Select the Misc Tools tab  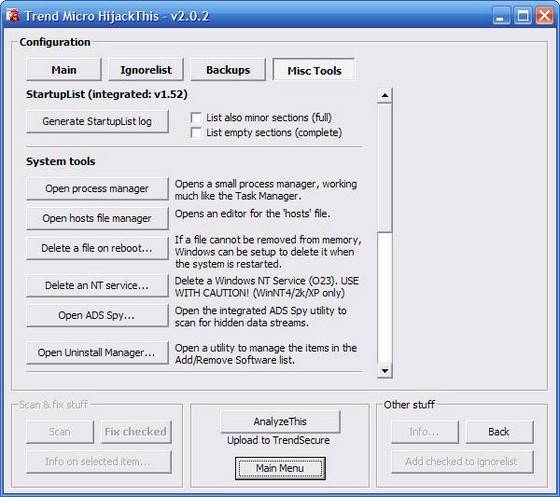(x=314, y=70)
